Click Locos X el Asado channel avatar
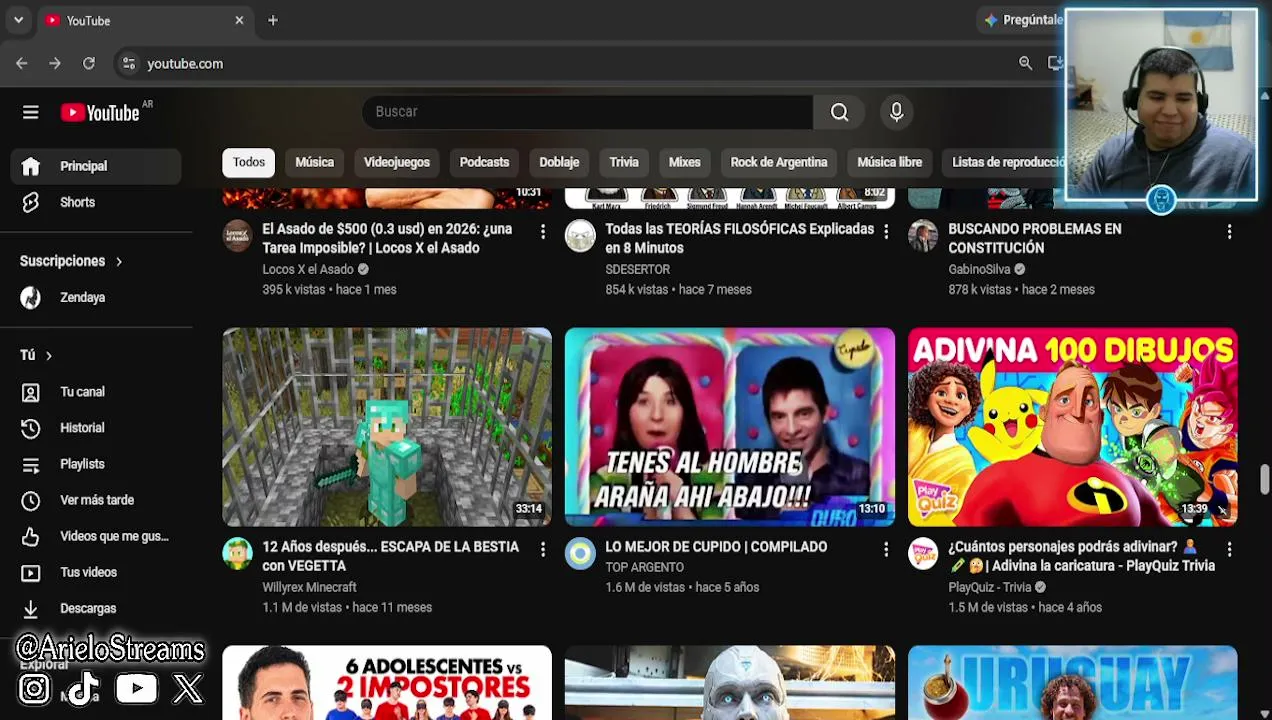This screenshot has height=720, width=1272. tap(237, 236)
